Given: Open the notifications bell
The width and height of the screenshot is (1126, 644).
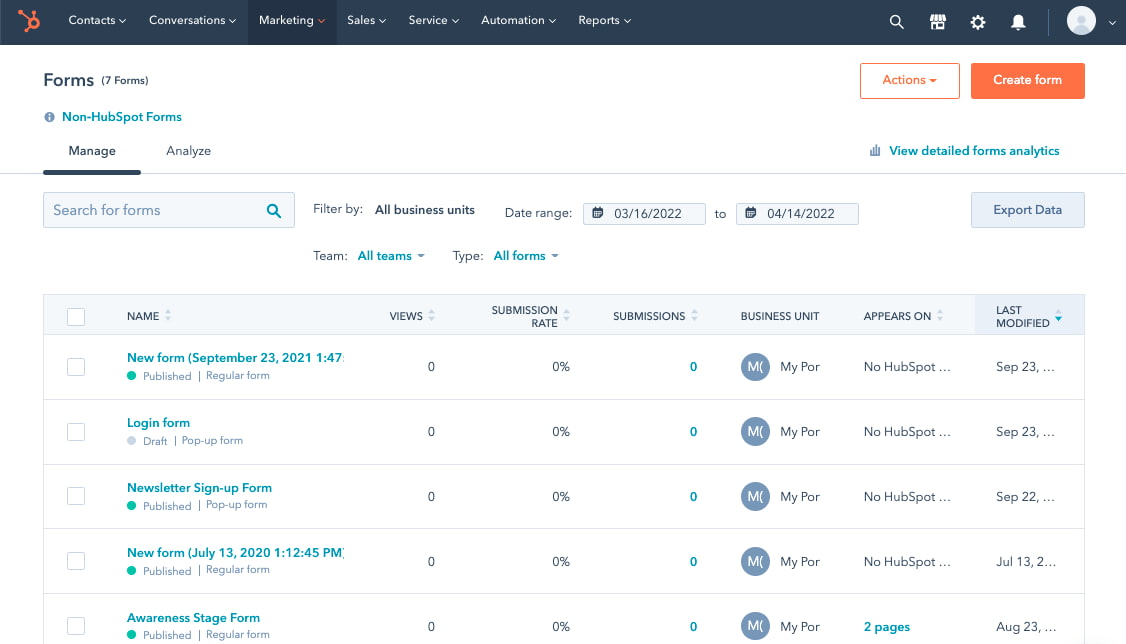Looking at the screenshot, I should (x=1018, y=21).
